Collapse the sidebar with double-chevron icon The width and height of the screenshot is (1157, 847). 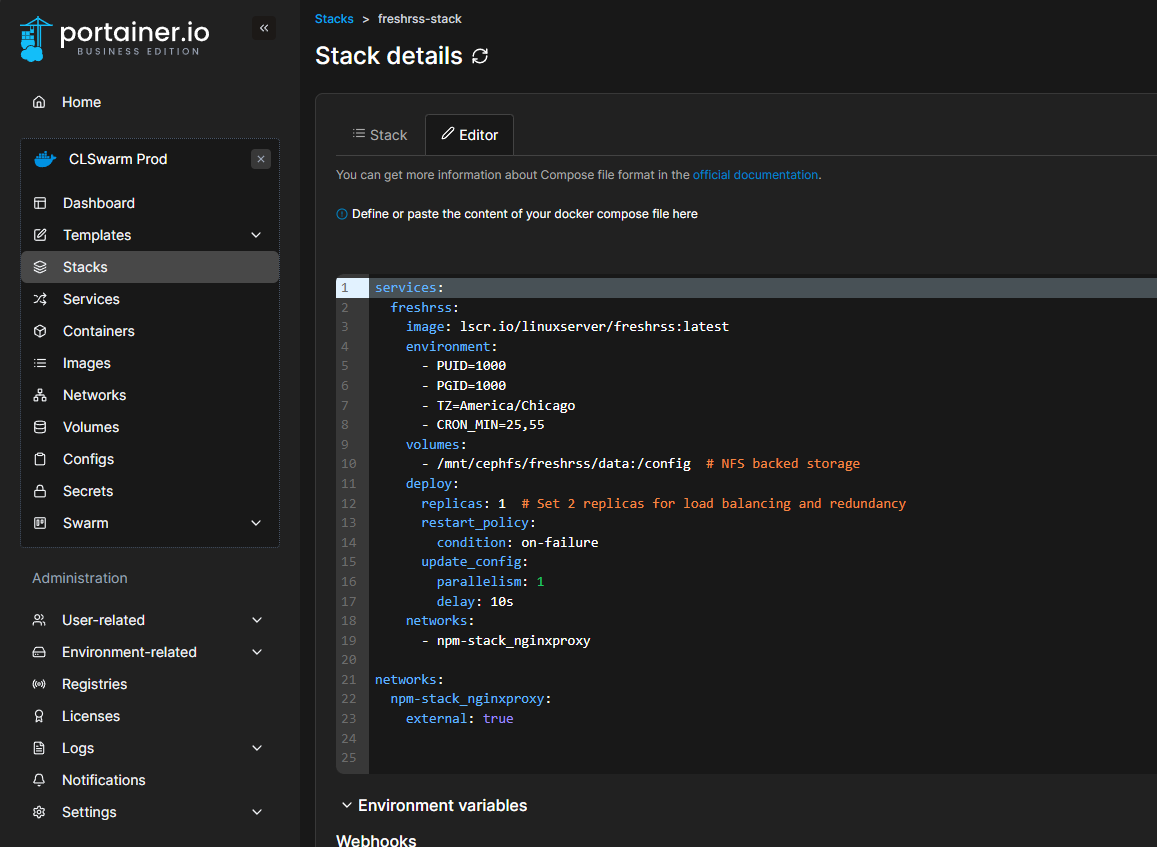click(264, 28)
